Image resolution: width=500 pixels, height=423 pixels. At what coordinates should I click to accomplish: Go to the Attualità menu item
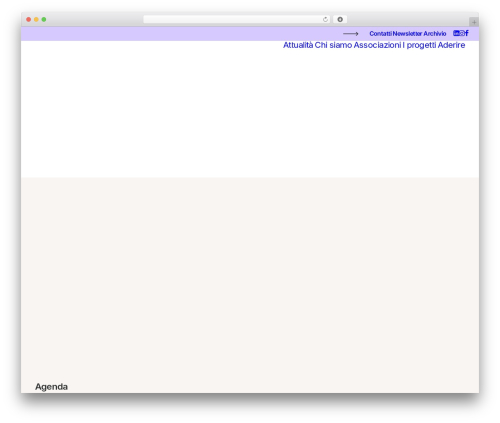(x=298, y=45)
